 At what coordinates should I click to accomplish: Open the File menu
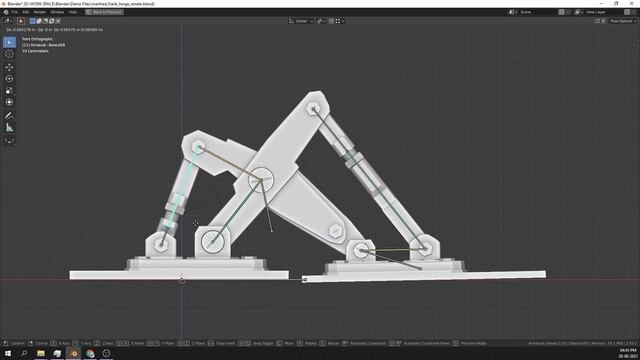point(15,12)
